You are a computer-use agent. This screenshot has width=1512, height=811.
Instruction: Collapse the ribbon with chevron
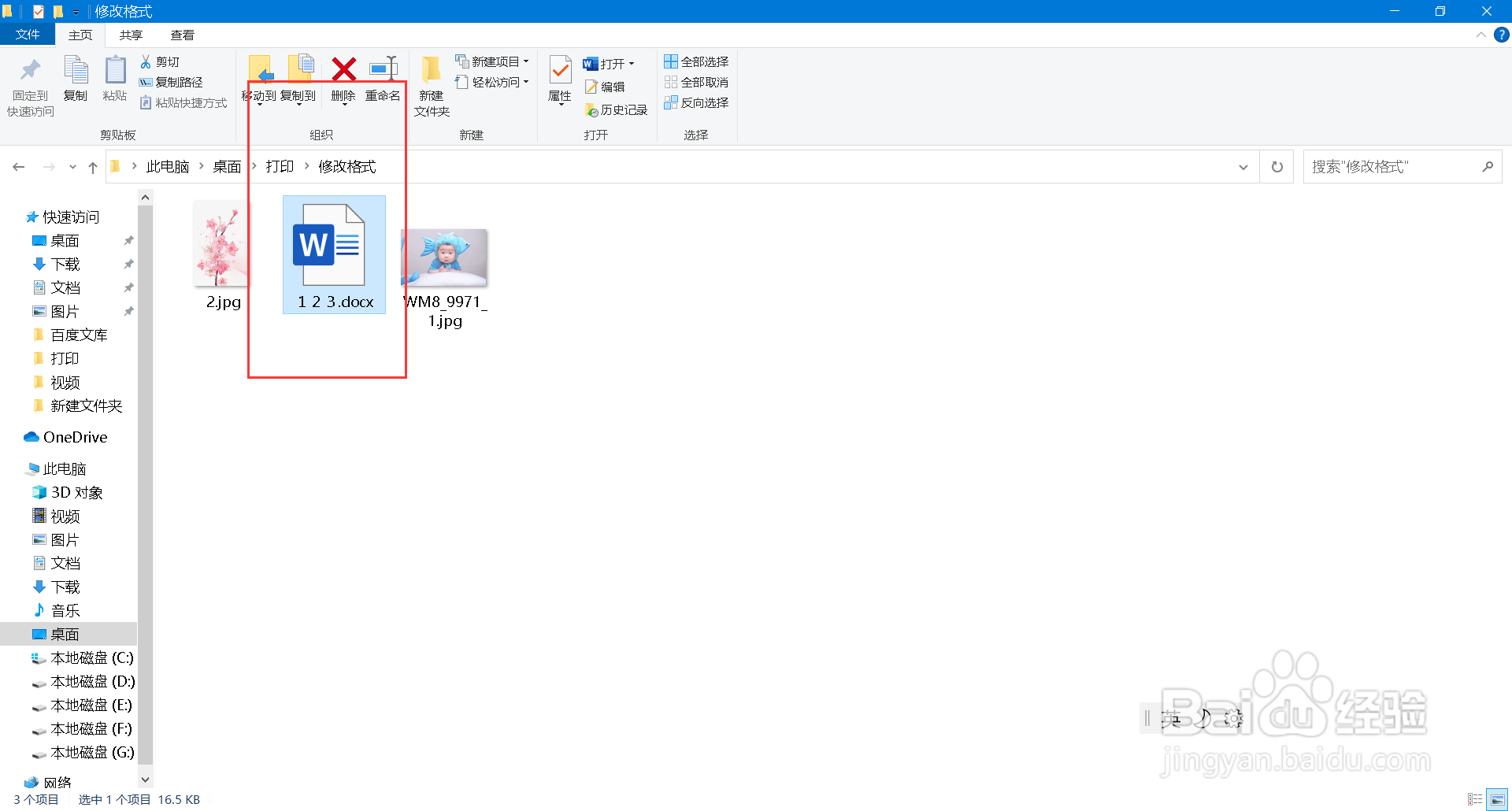point(1480,35)
